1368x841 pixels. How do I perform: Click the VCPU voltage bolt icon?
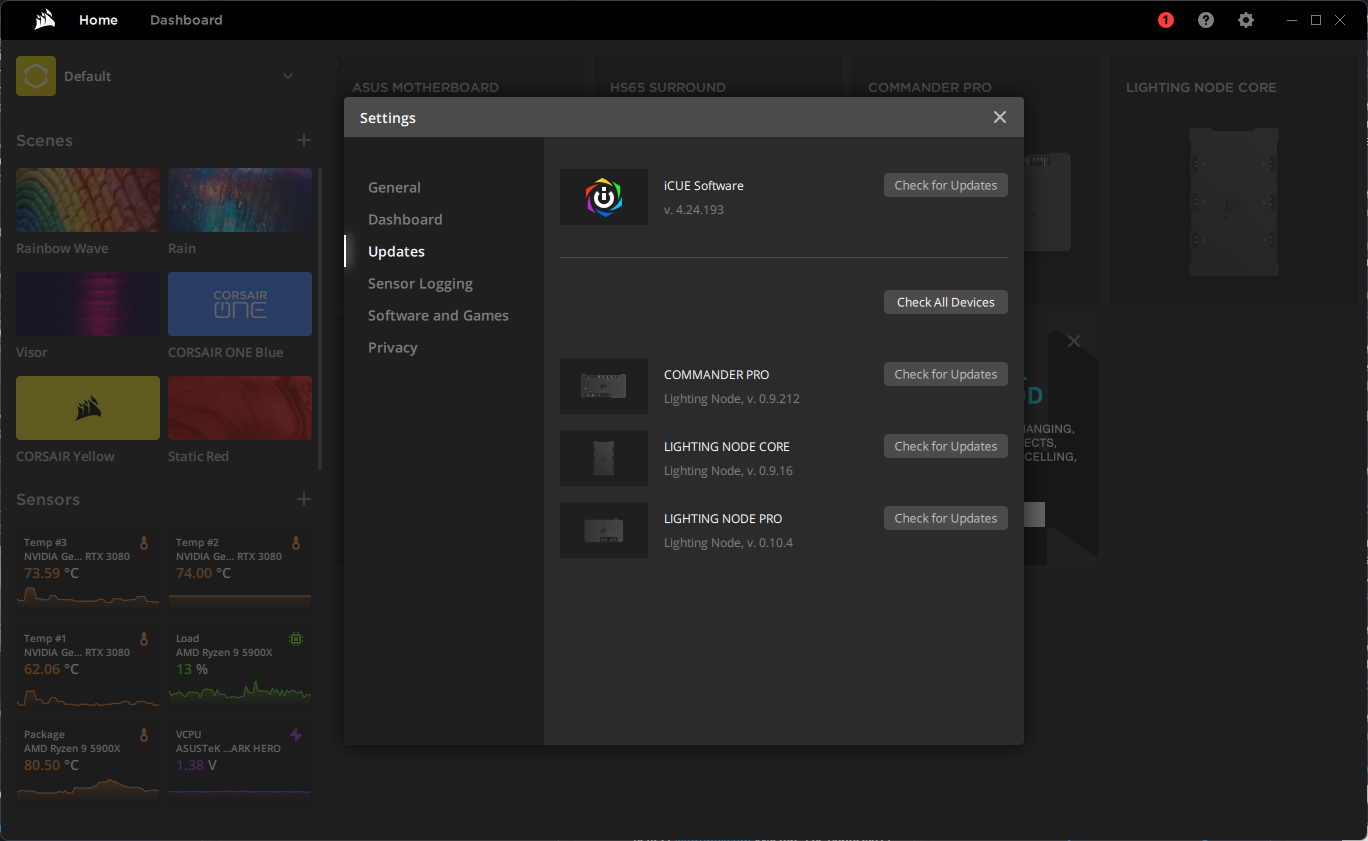click(295, 735)
